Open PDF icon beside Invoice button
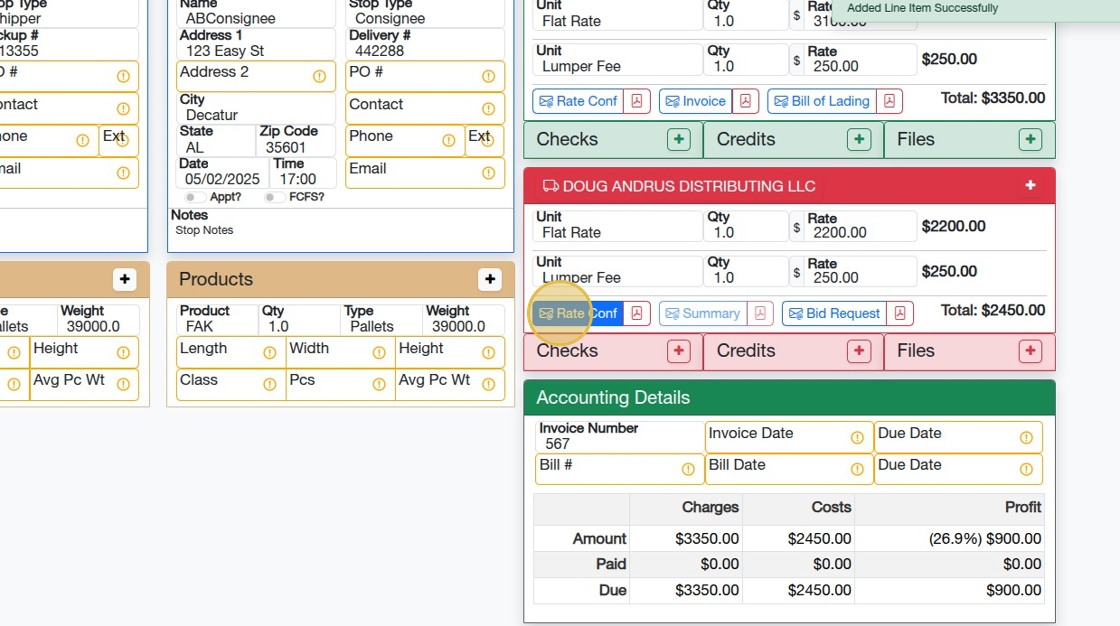The height and width of the screenshot is (626, 1120). [x=745, y=101]
